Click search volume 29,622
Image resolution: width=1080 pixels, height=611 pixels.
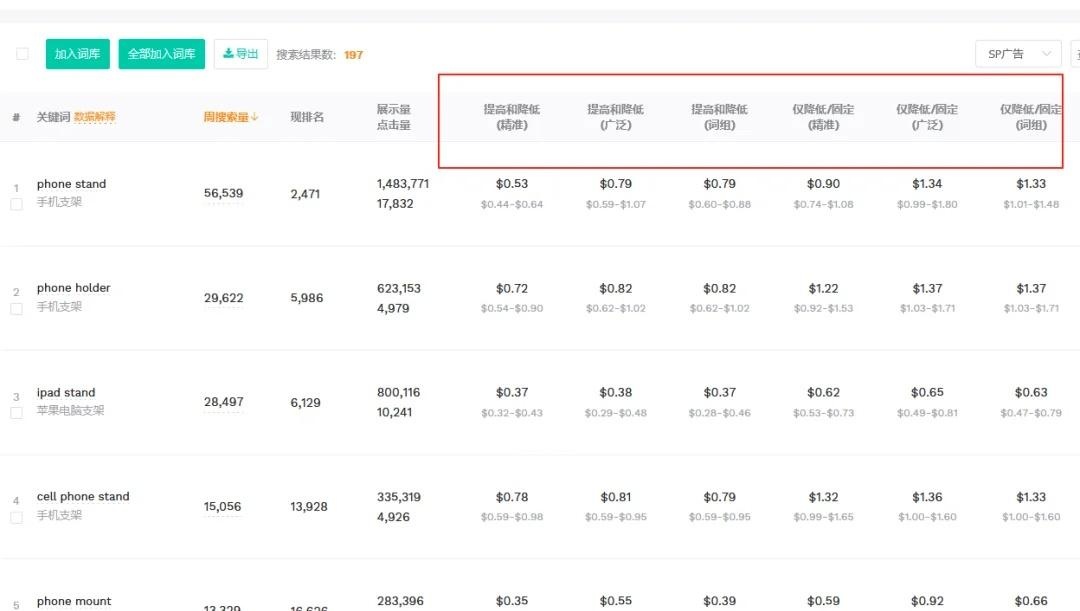click(x=223, y=298)
